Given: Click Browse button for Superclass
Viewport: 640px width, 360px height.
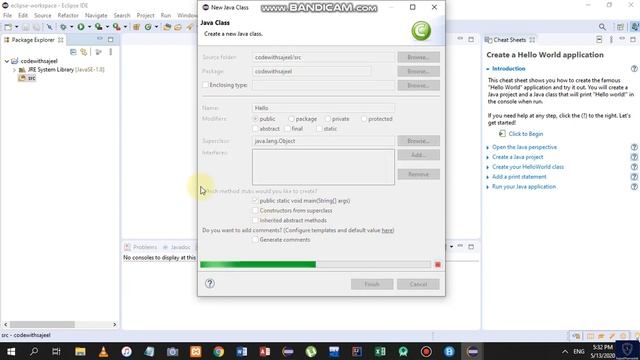Looking at the screenshot, I should point(418,141).
